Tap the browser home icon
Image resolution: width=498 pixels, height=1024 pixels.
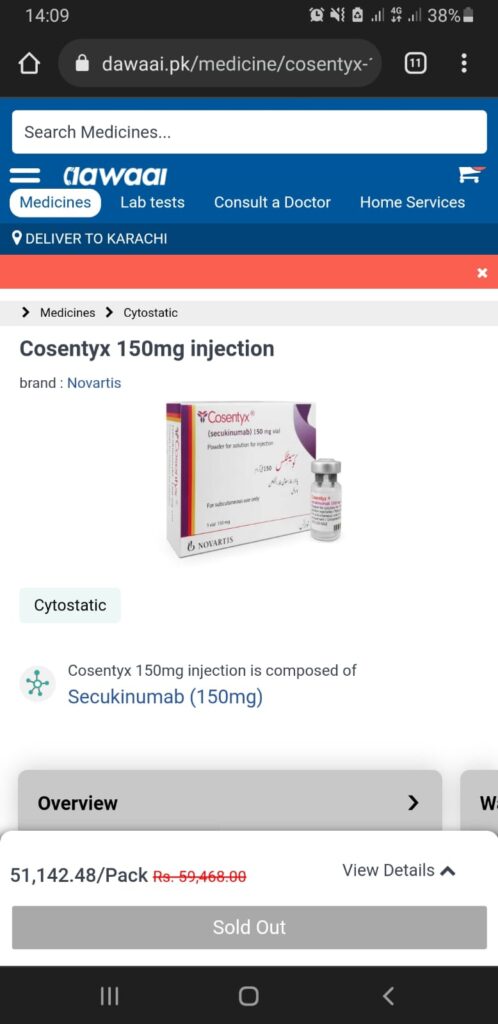(x=29, y=63)
